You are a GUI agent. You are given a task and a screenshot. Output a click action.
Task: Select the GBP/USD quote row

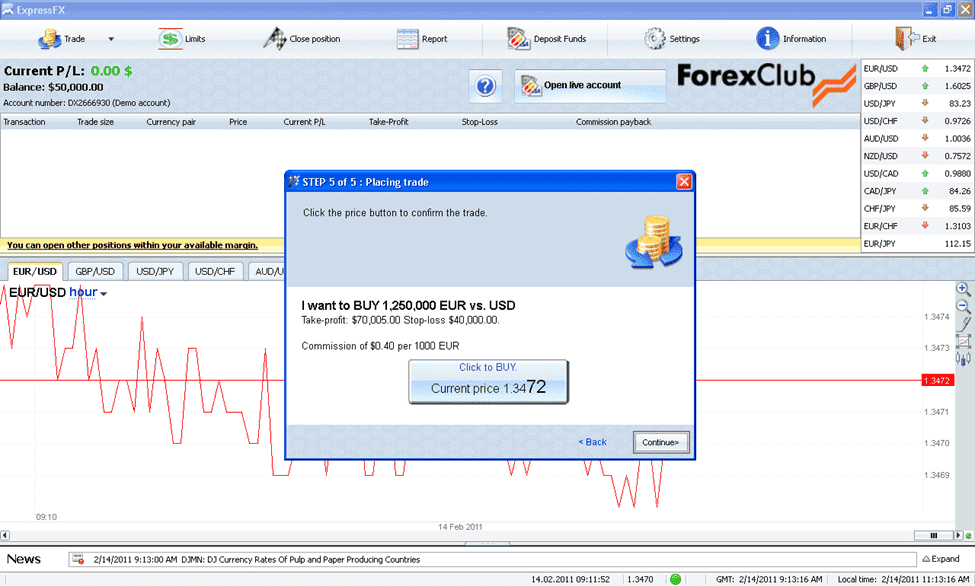click(x=917, y=86)
